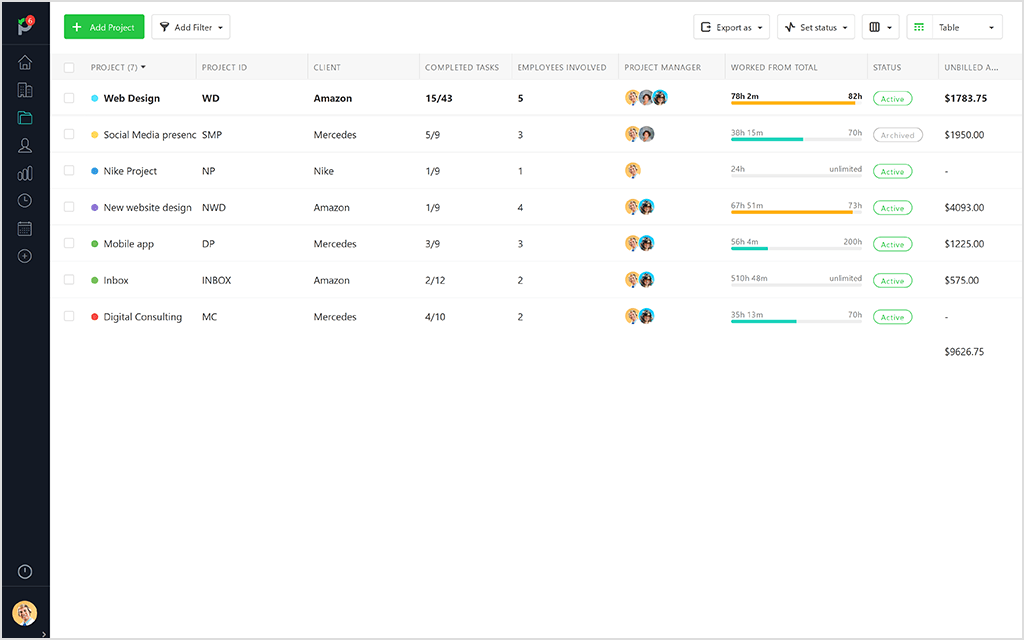Open the Calendar icon in the sidebar

[x=24, y=228]
